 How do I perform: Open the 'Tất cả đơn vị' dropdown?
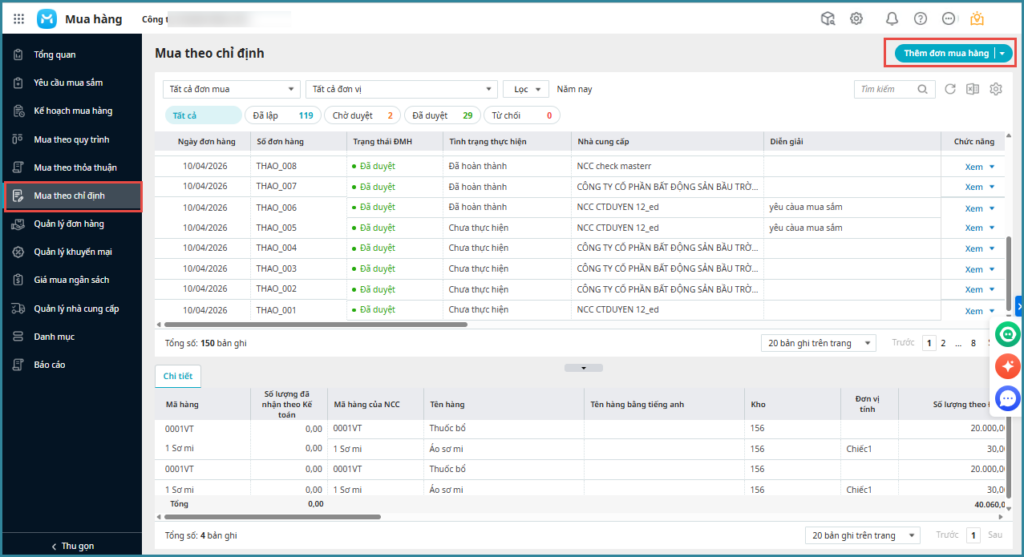[400, 89]
